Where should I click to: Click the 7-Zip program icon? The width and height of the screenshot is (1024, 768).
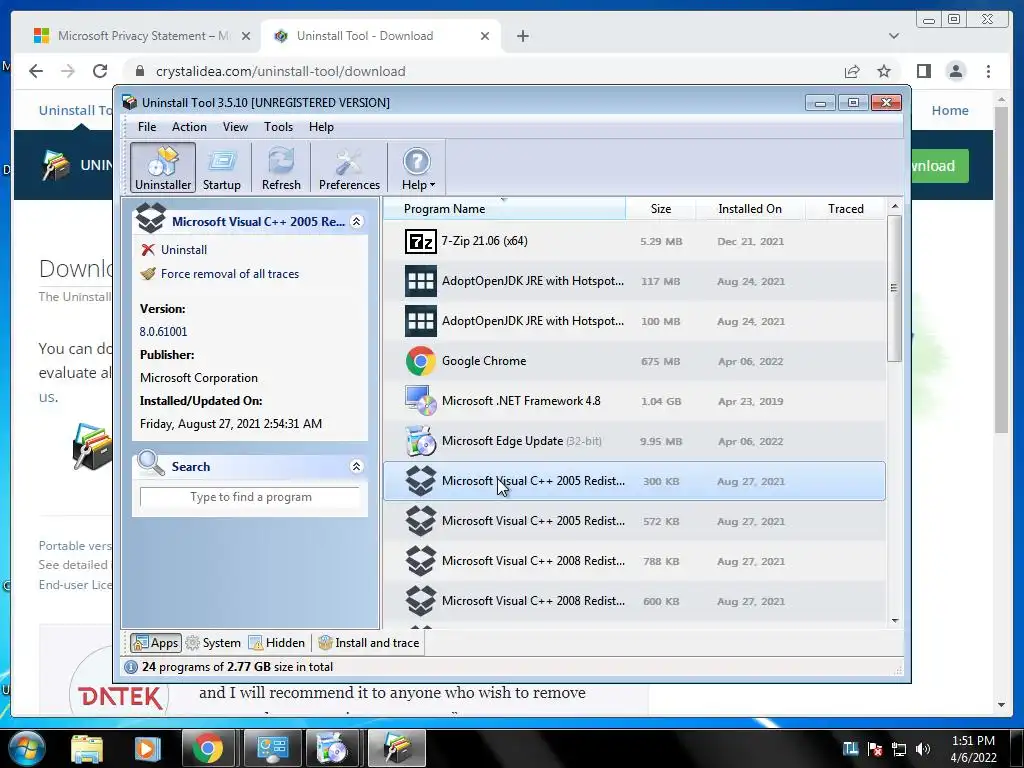(x=421, y=242)
